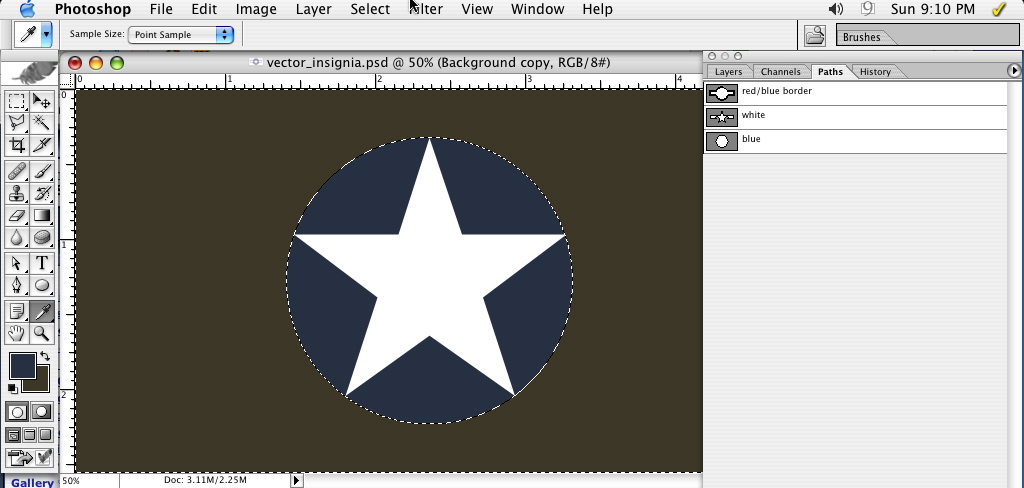
Task: Open the File menu
Action: click(x=161, y=9)
